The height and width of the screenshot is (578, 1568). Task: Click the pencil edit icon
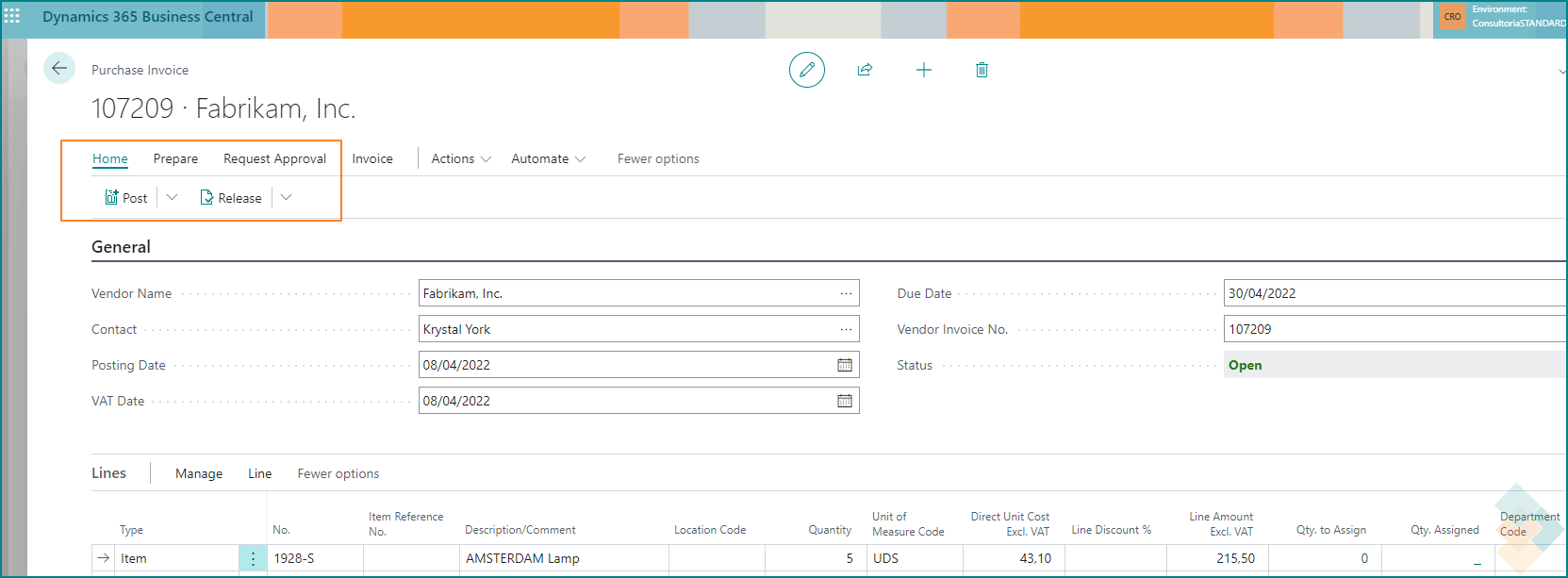point(807,70)
